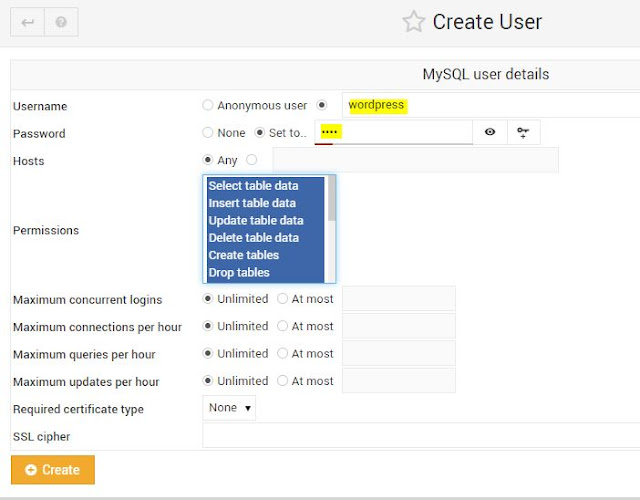Select the named username radio button

[x=322, y=105]
